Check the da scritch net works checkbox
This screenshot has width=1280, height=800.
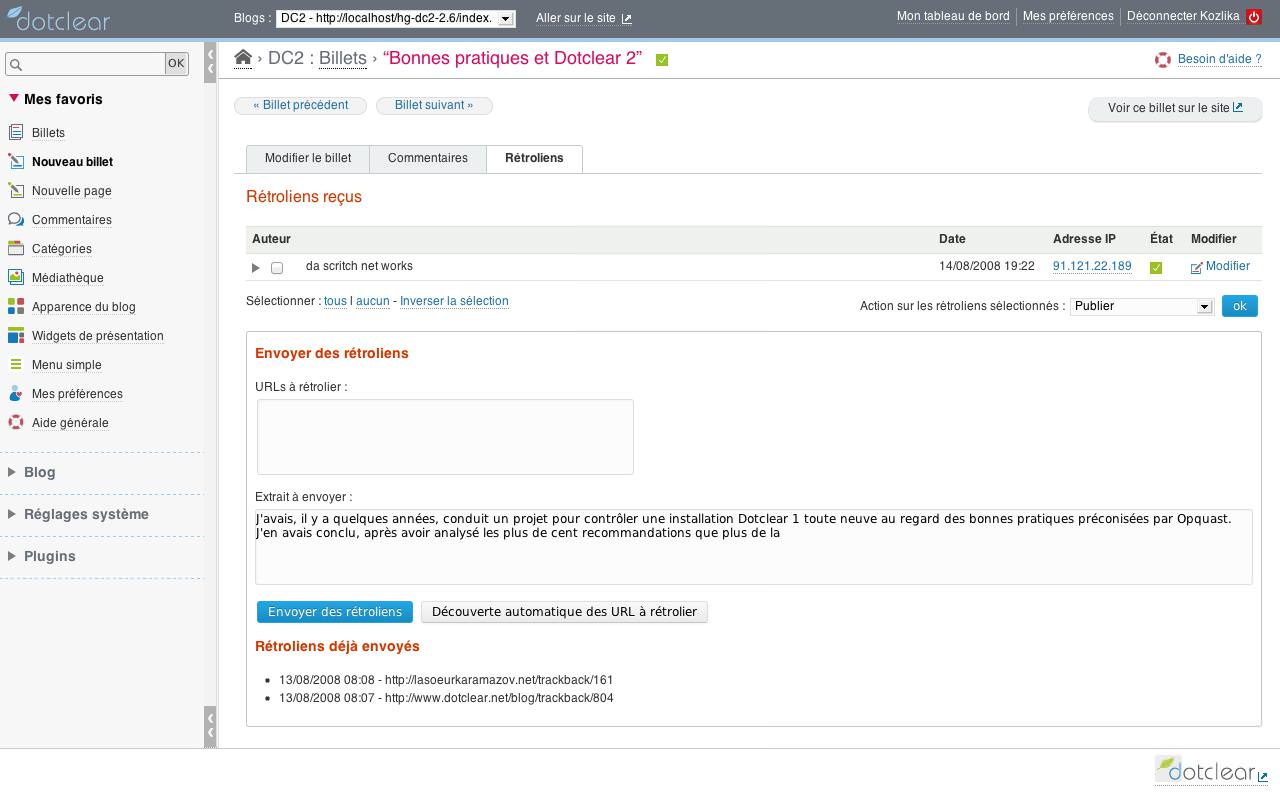277,268
